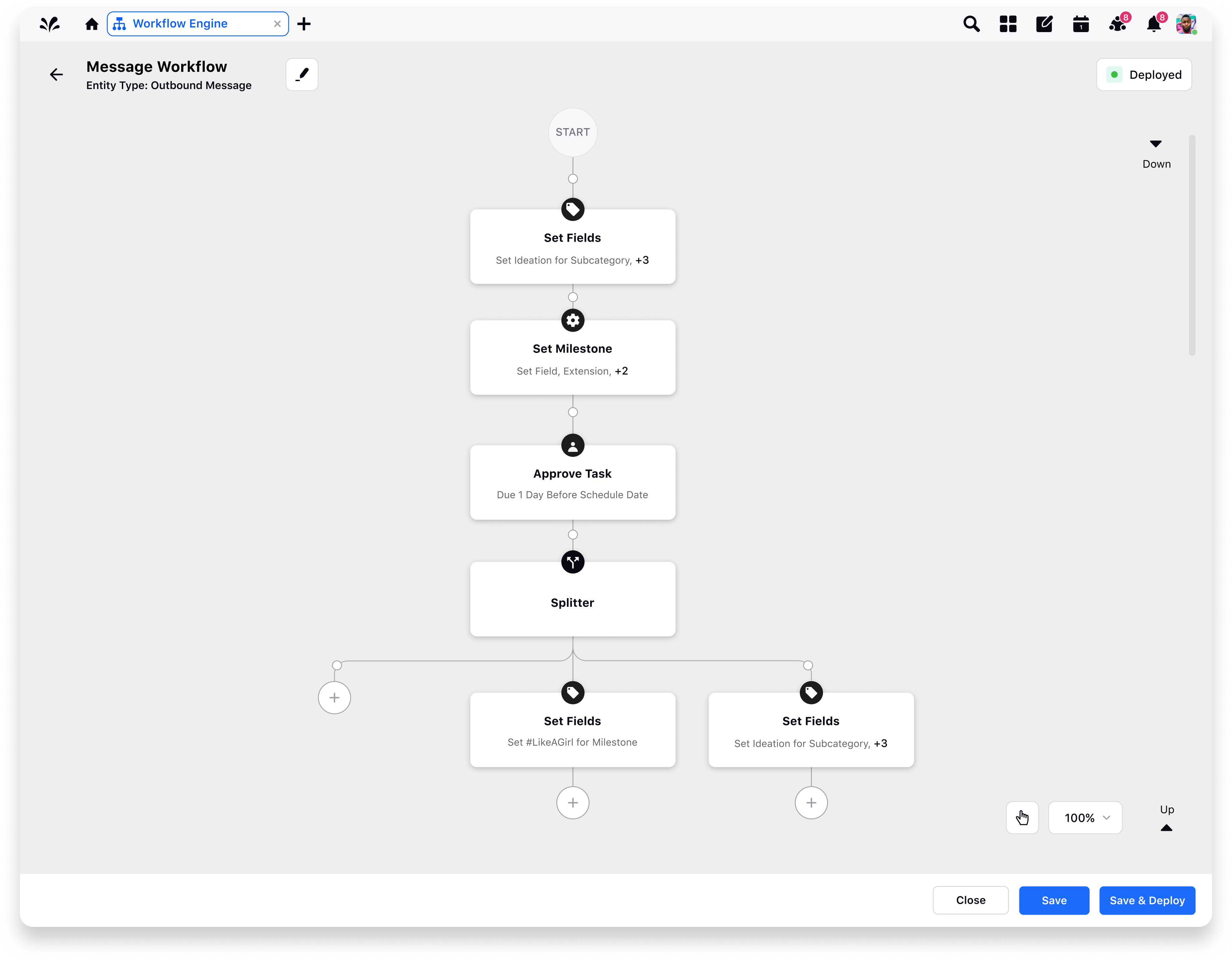Add a step on left Splitter branch

334,697
